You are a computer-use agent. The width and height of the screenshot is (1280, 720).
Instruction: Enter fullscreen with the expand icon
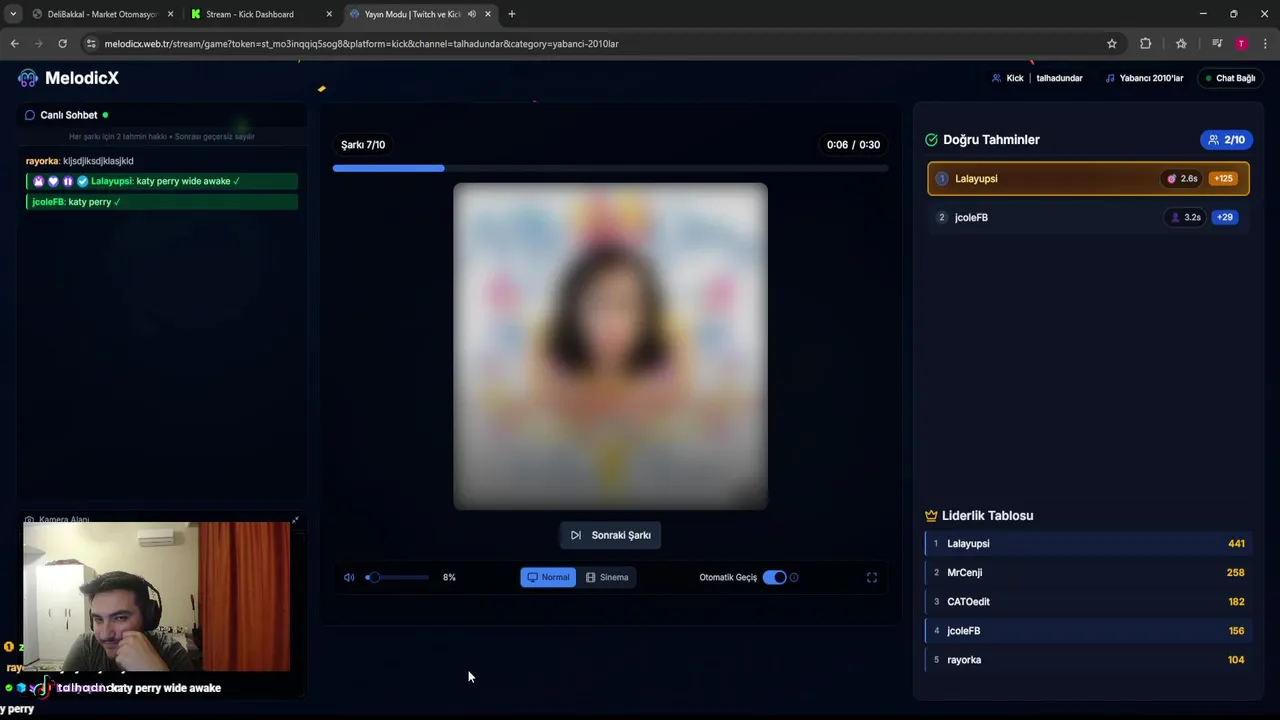pos(872,577)
